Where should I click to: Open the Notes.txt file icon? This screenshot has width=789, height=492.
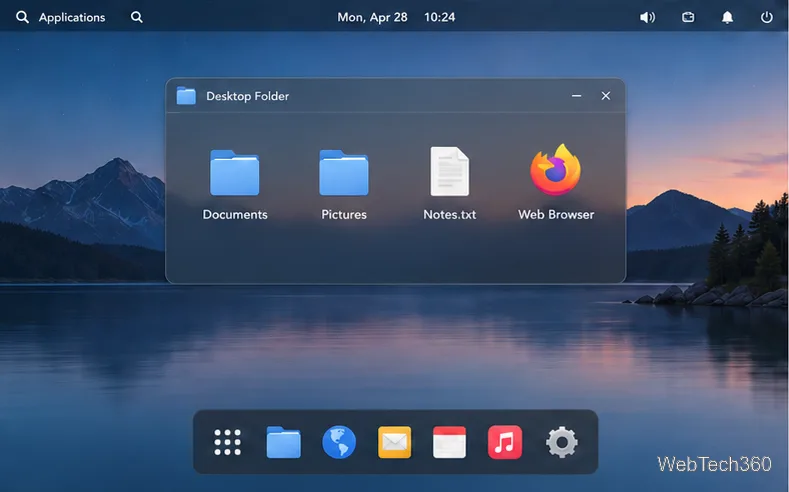click(449, 171)
